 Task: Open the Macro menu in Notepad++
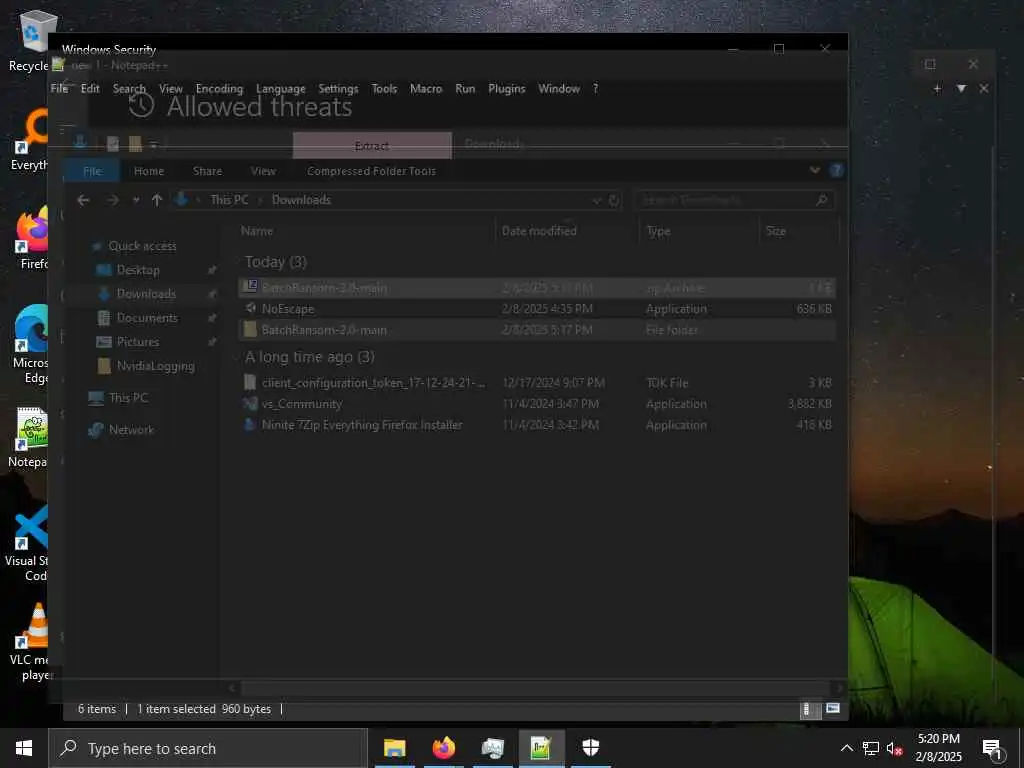pos(426,89)
